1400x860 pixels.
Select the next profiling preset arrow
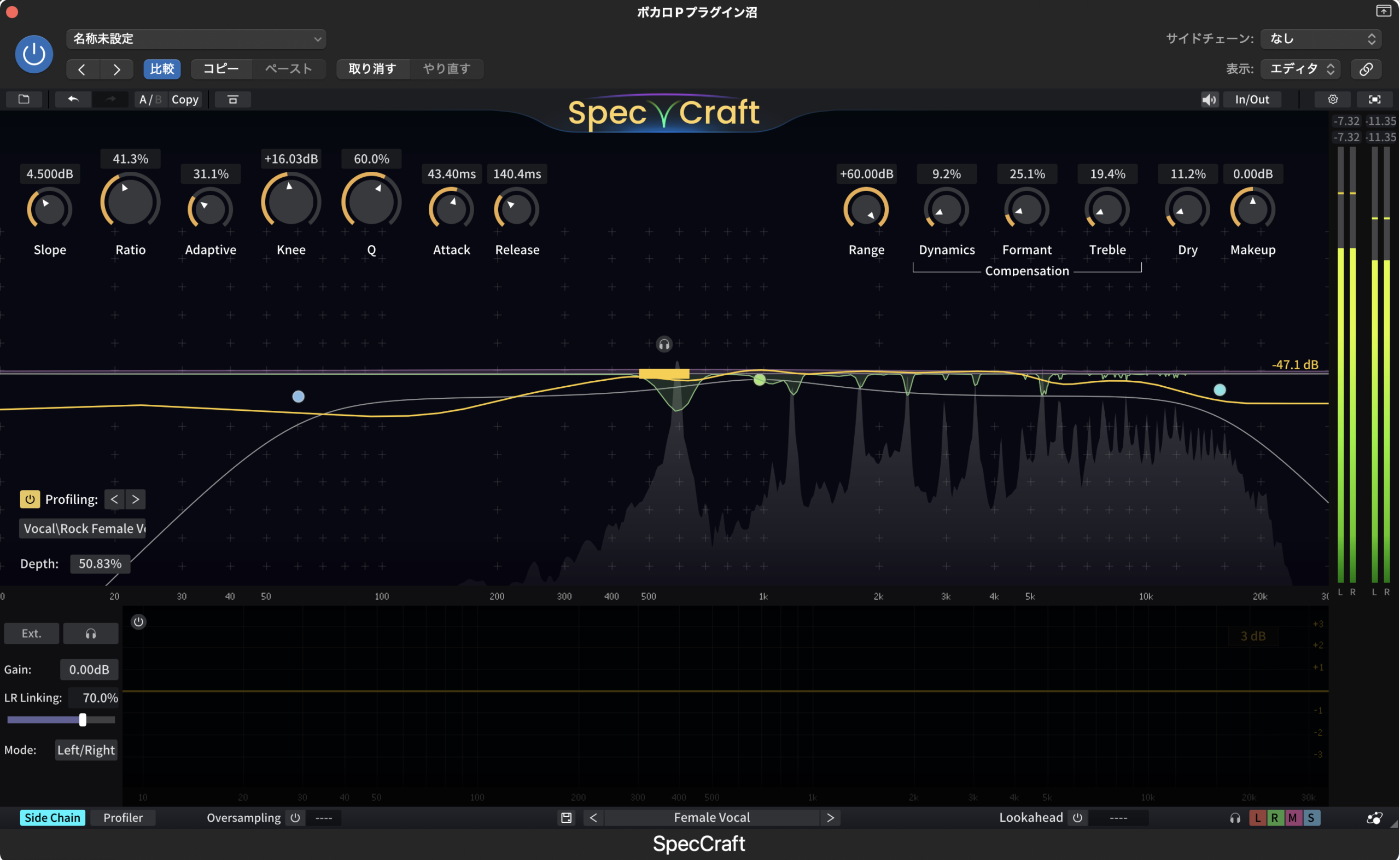[135, 499]
